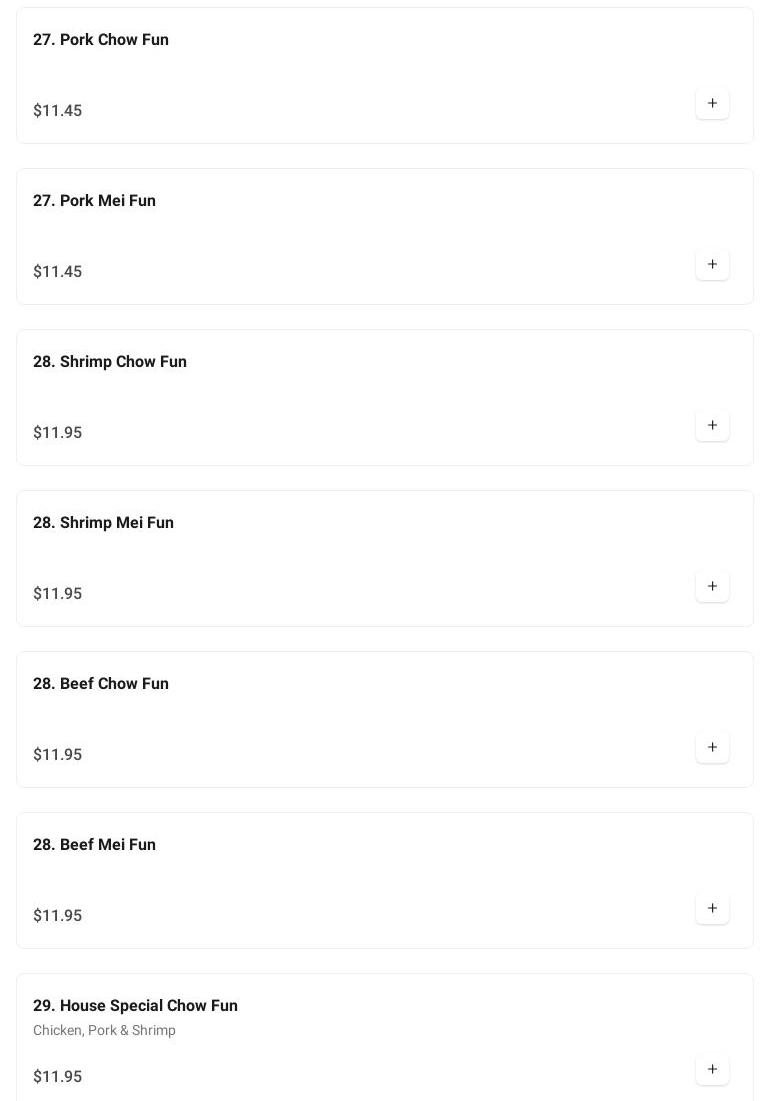770x1101 pixels.
Task: Add Pork Chow Fun with plus icon
Action: coord(712,104)
